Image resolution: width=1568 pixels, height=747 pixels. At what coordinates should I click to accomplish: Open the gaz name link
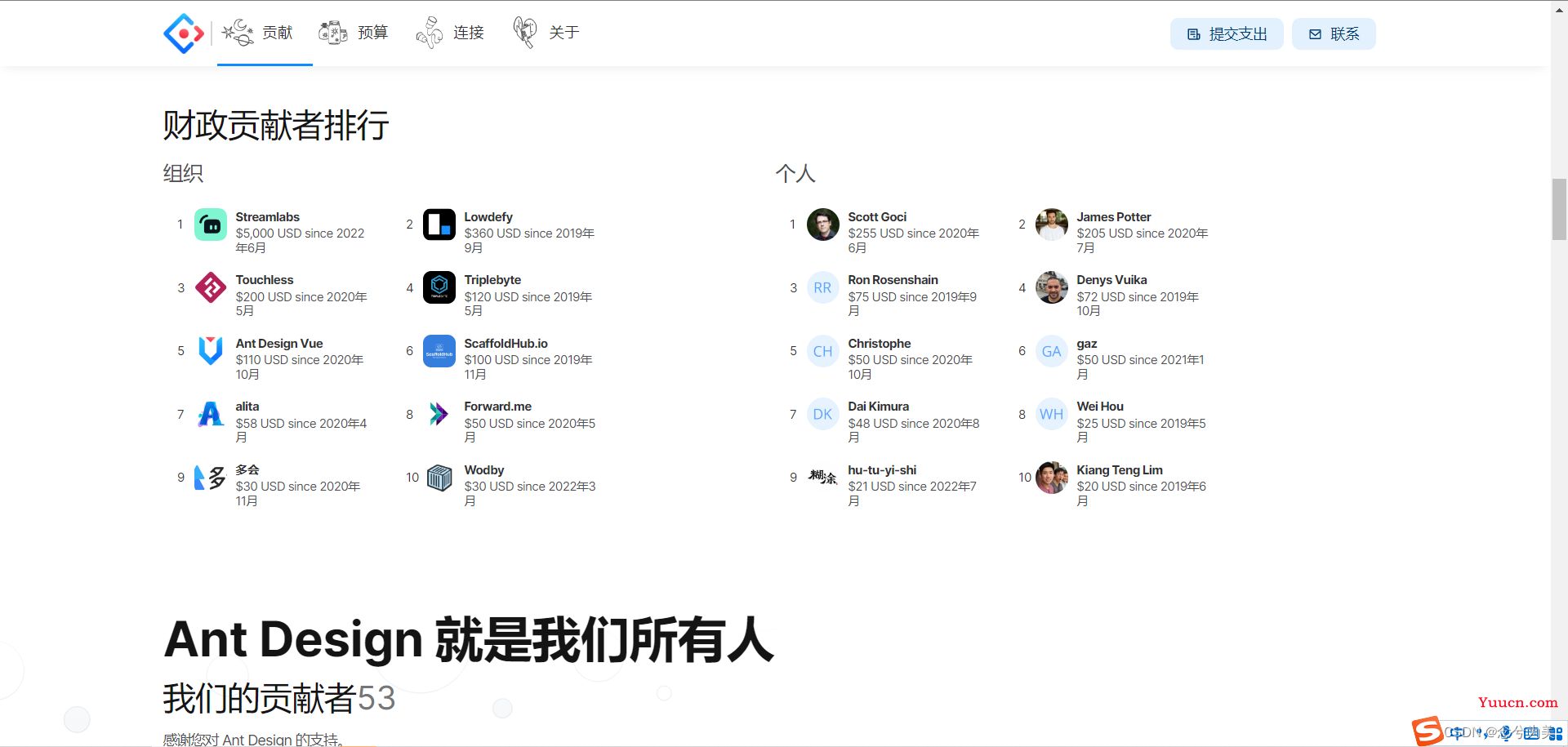tap(1087, 344)
